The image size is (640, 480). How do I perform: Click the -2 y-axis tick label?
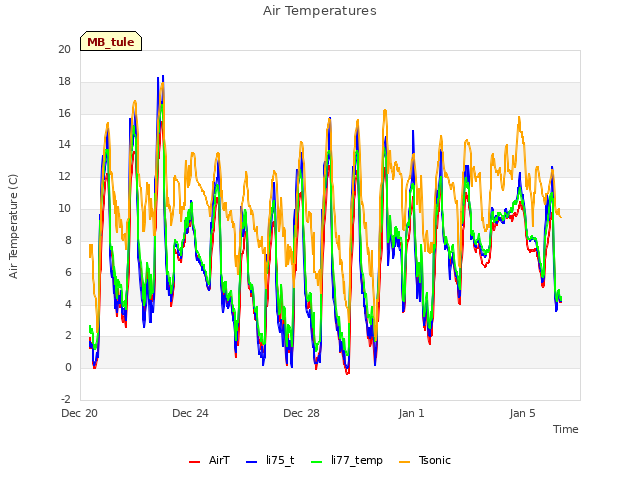click(x=66, y=399)
